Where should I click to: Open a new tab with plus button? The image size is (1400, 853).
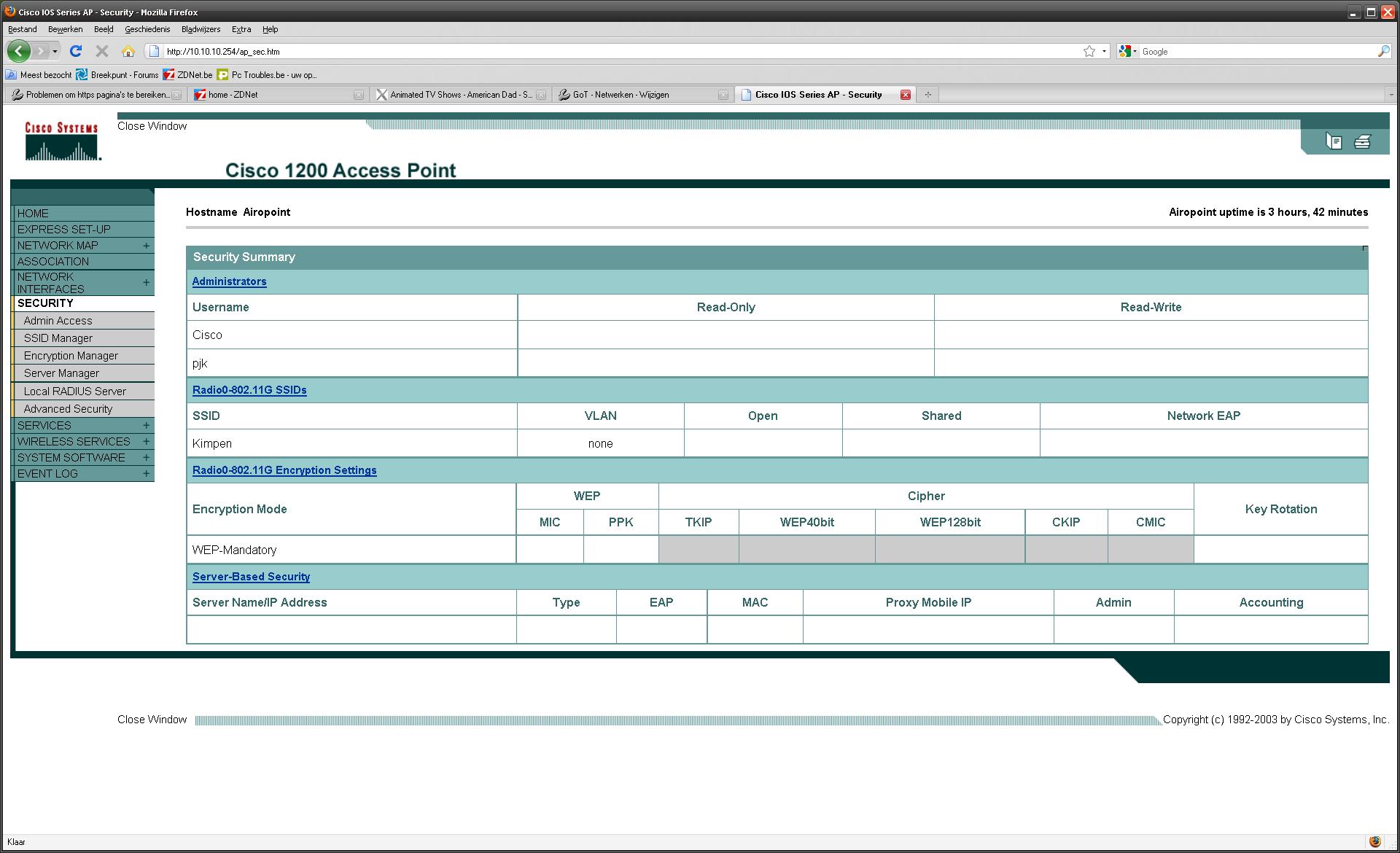[x=928, y=95]
